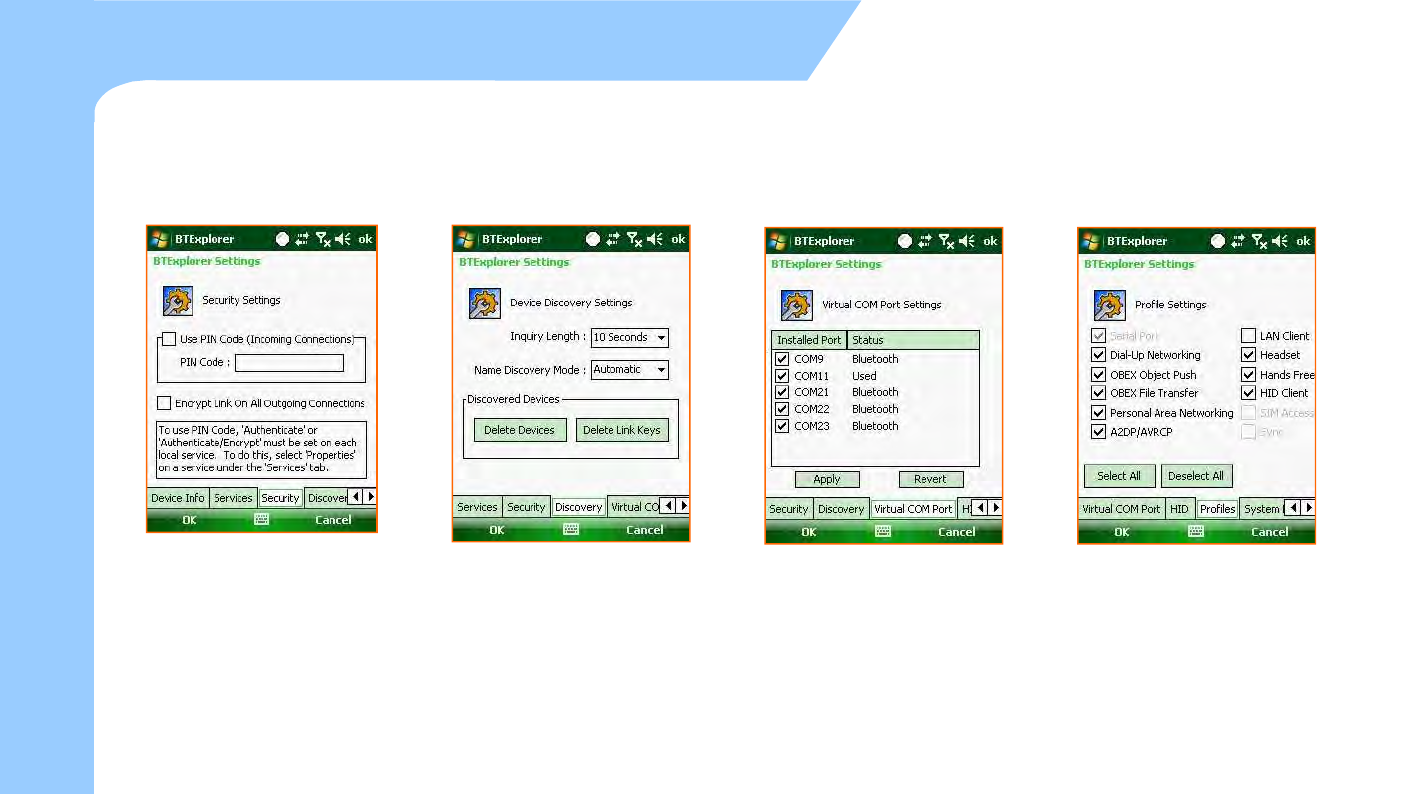This screenshot has width=1416, height=794.
Task: Tap speaker volume icon on Device Discovery screen
Action: pos(655,239)
